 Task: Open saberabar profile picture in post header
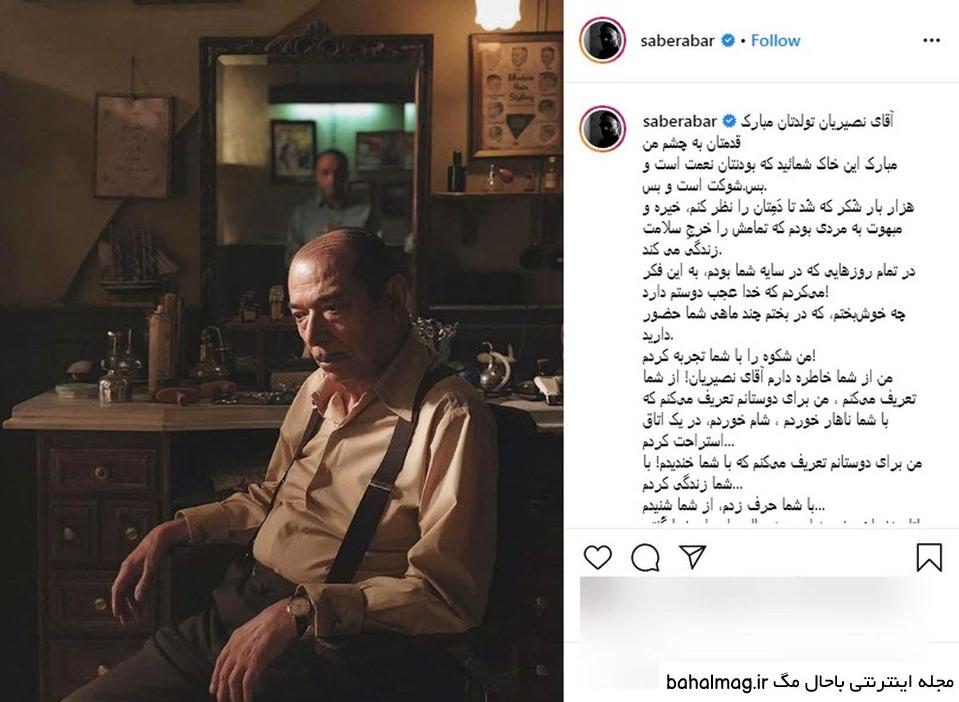(602, 40)
